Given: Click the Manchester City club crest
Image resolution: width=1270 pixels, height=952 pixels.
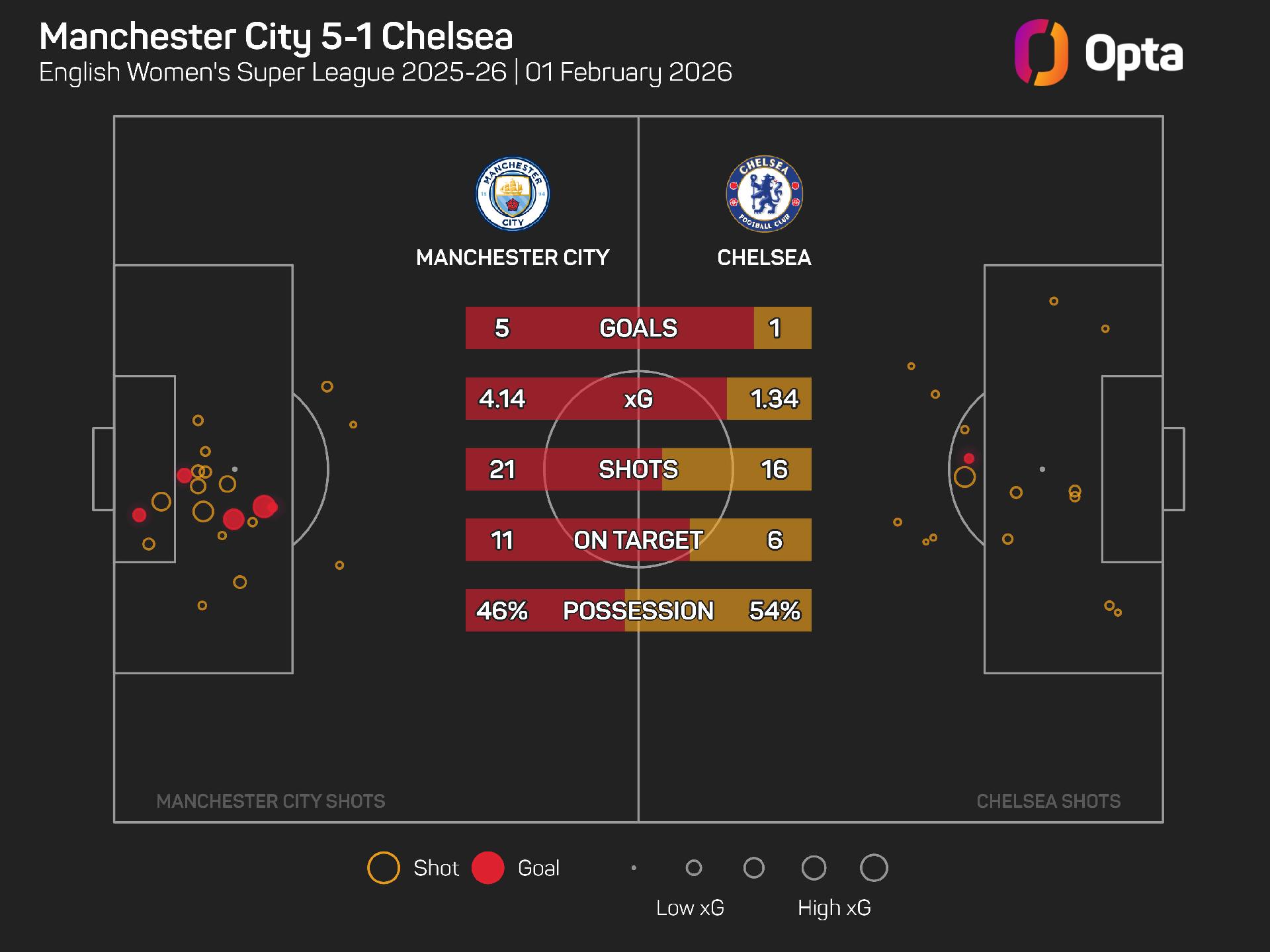Looking at the screenshot, I should click(x=513, y=194).
